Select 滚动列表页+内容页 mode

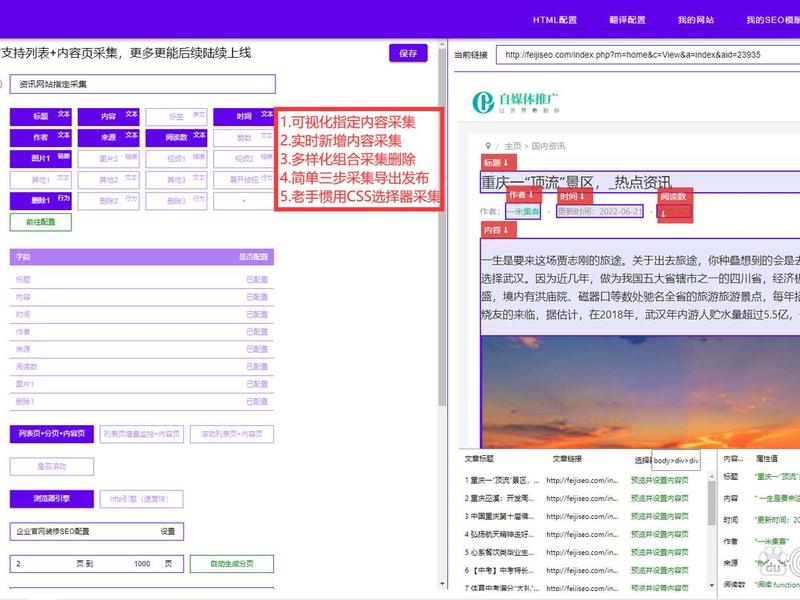(232, 434)
